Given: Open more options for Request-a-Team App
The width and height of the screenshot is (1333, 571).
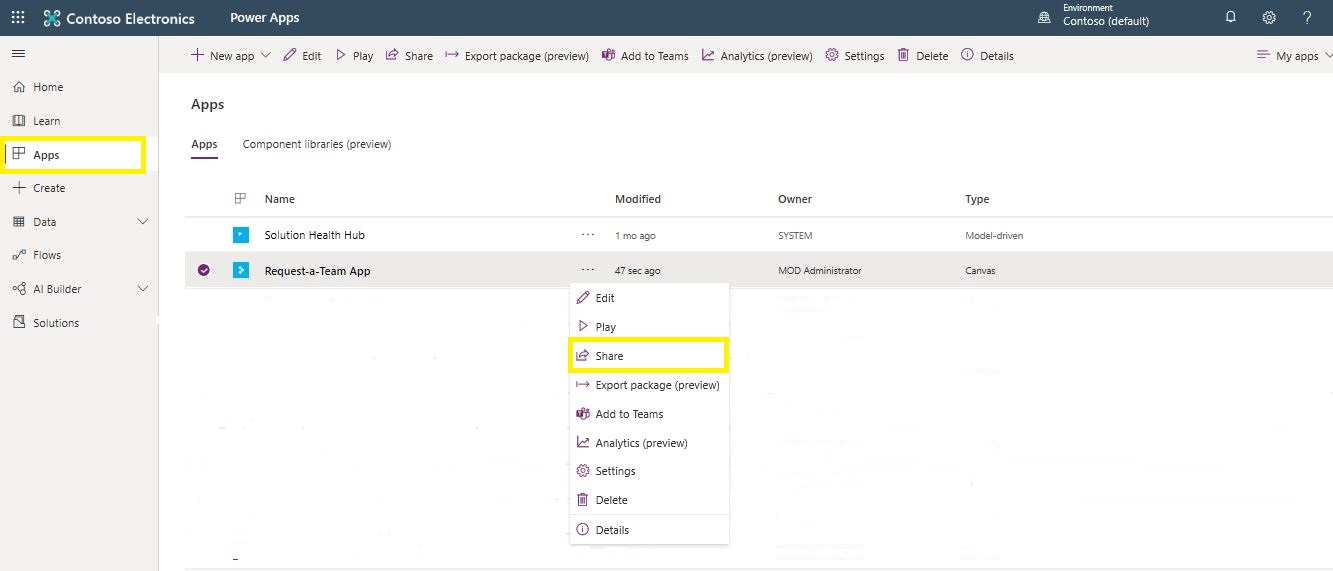Looking at the screenshot, I should [x=587, y=270].
